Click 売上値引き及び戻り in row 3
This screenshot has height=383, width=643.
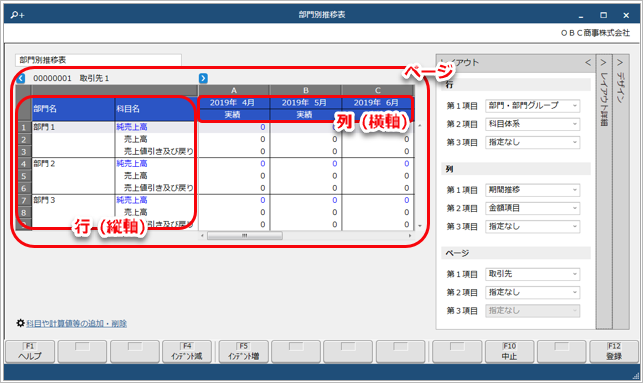coord(159,151)
